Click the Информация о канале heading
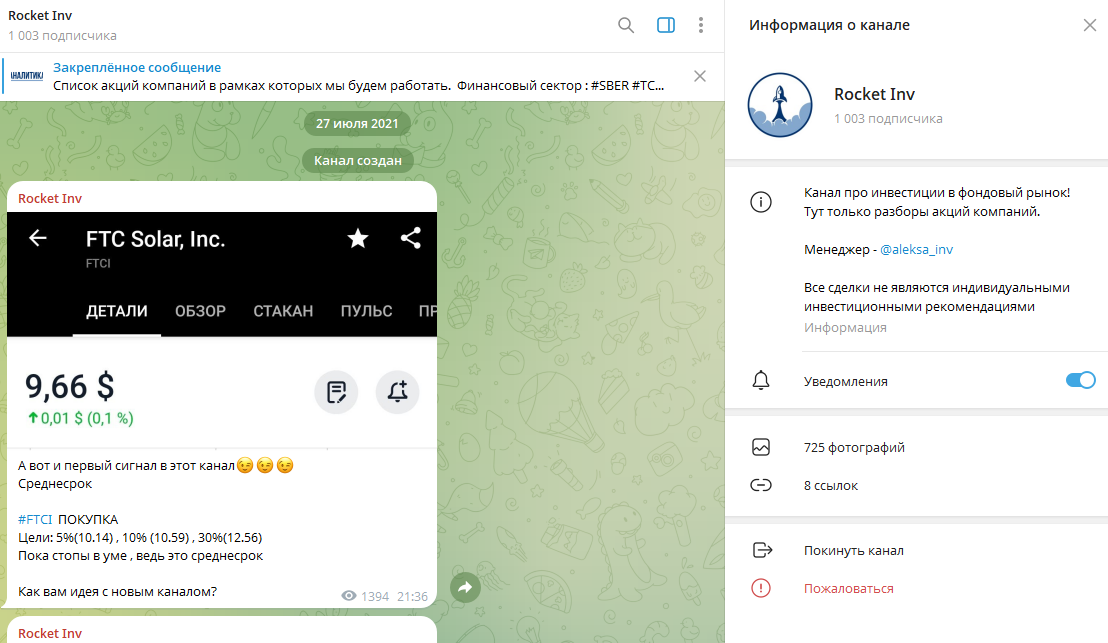The image size is (1108, 643). 830,25
